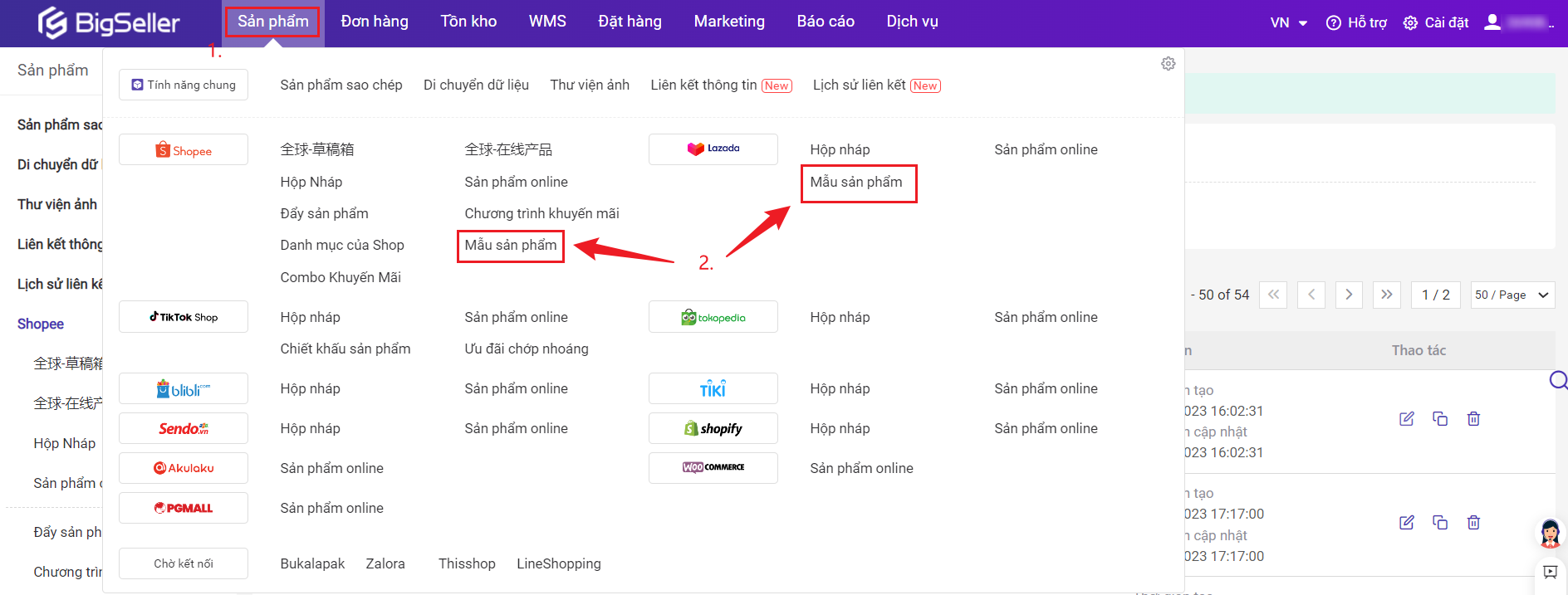Click the menu settings gear icon
Screen dimensions: 1568x595
click(x=1168, y=64)
